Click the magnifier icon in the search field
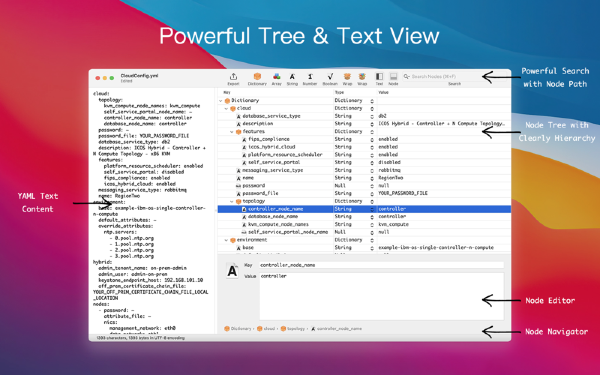 406,76
